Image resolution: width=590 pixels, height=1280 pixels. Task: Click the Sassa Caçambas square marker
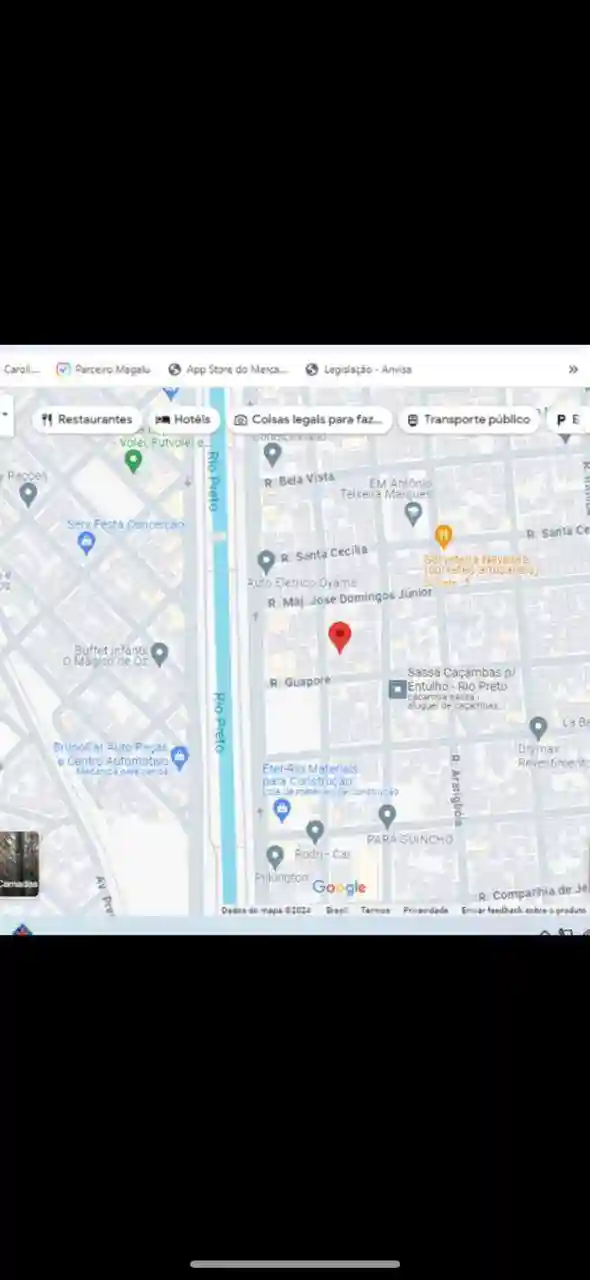[x=397, y=689]
